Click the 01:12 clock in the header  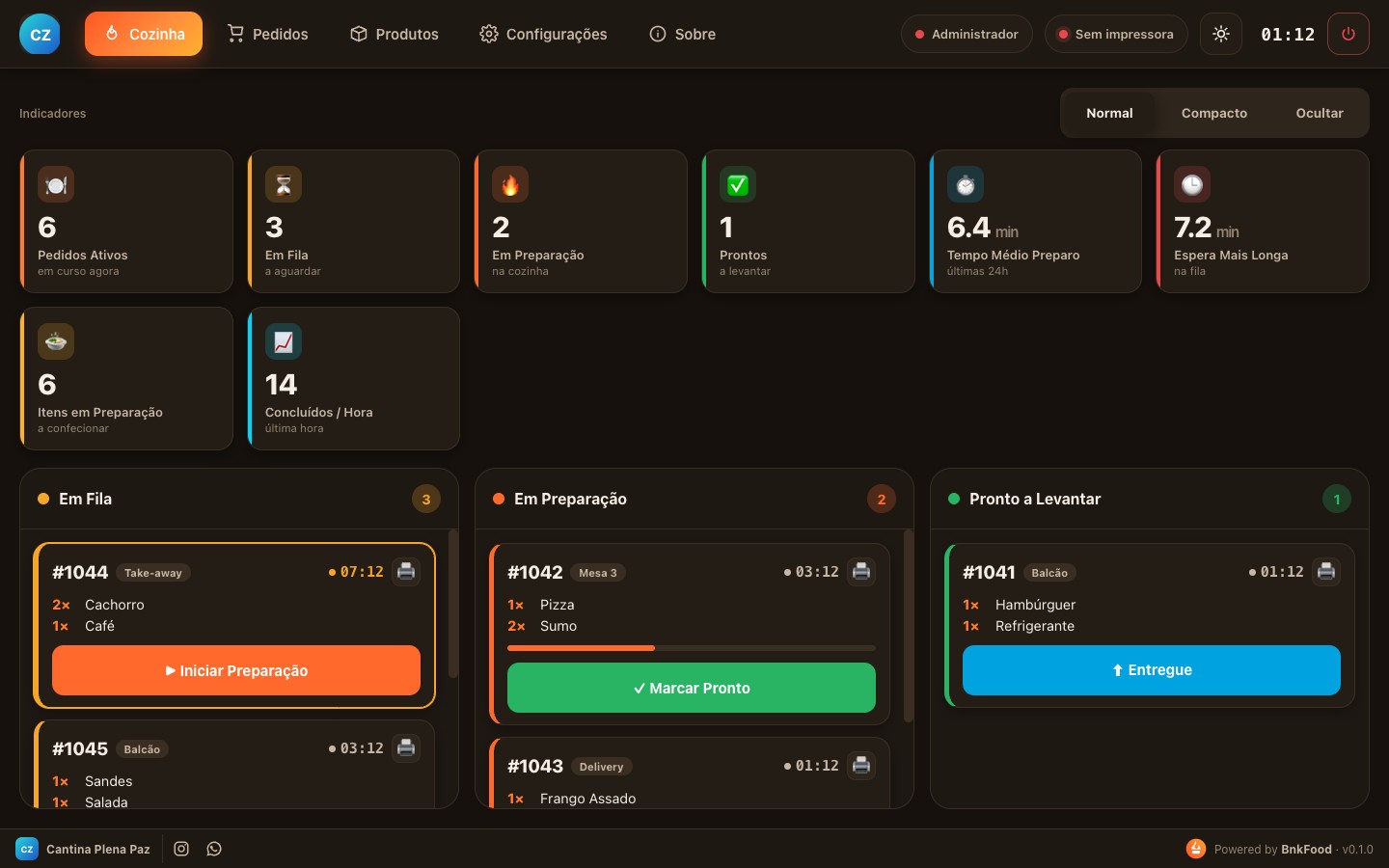[x=1288, y=34]
